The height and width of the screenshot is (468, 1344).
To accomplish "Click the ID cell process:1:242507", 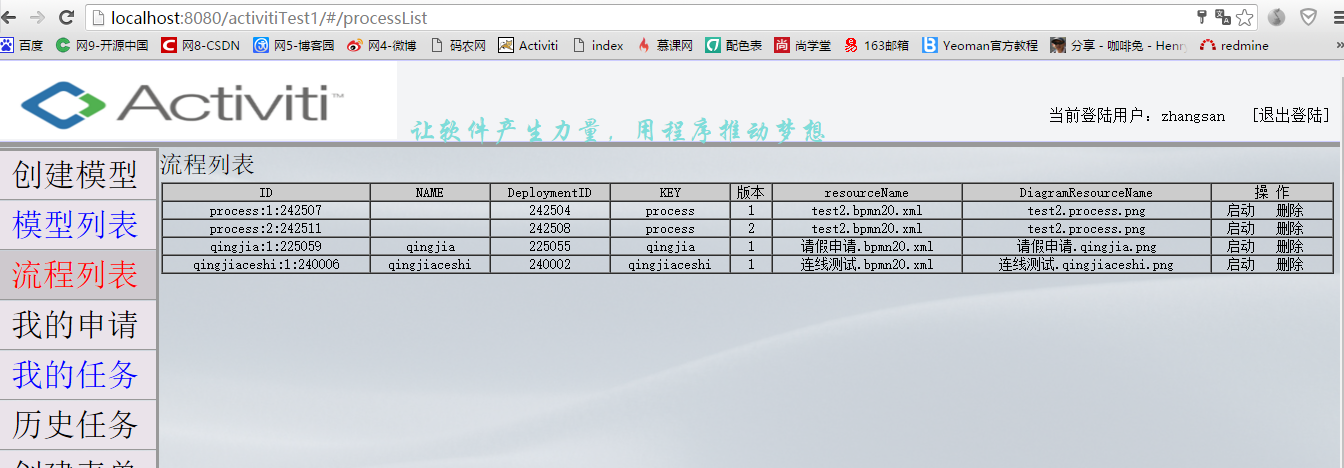I will (x=266, y=211).
